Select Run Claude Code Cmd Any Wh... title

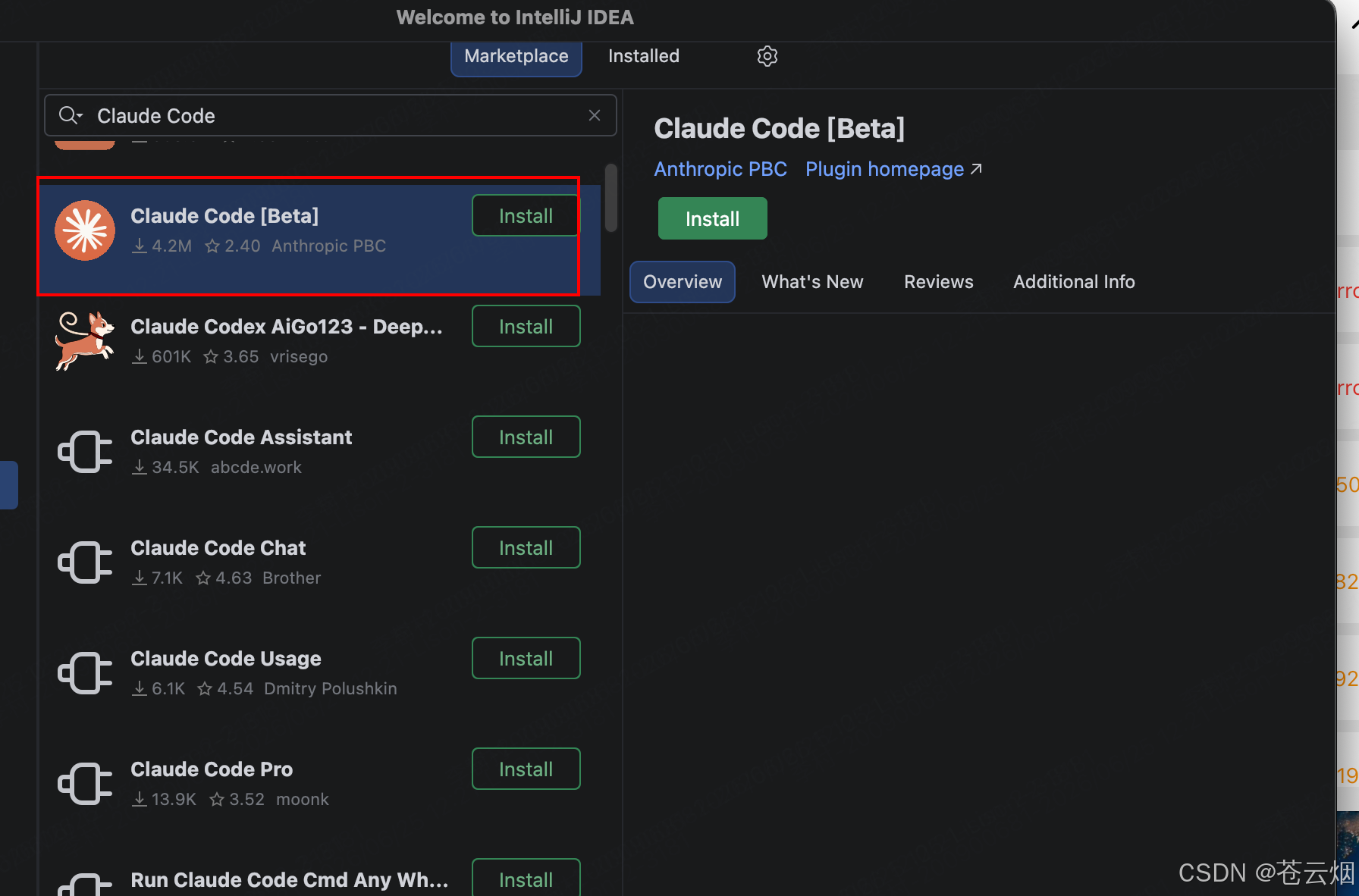point(290,880)
